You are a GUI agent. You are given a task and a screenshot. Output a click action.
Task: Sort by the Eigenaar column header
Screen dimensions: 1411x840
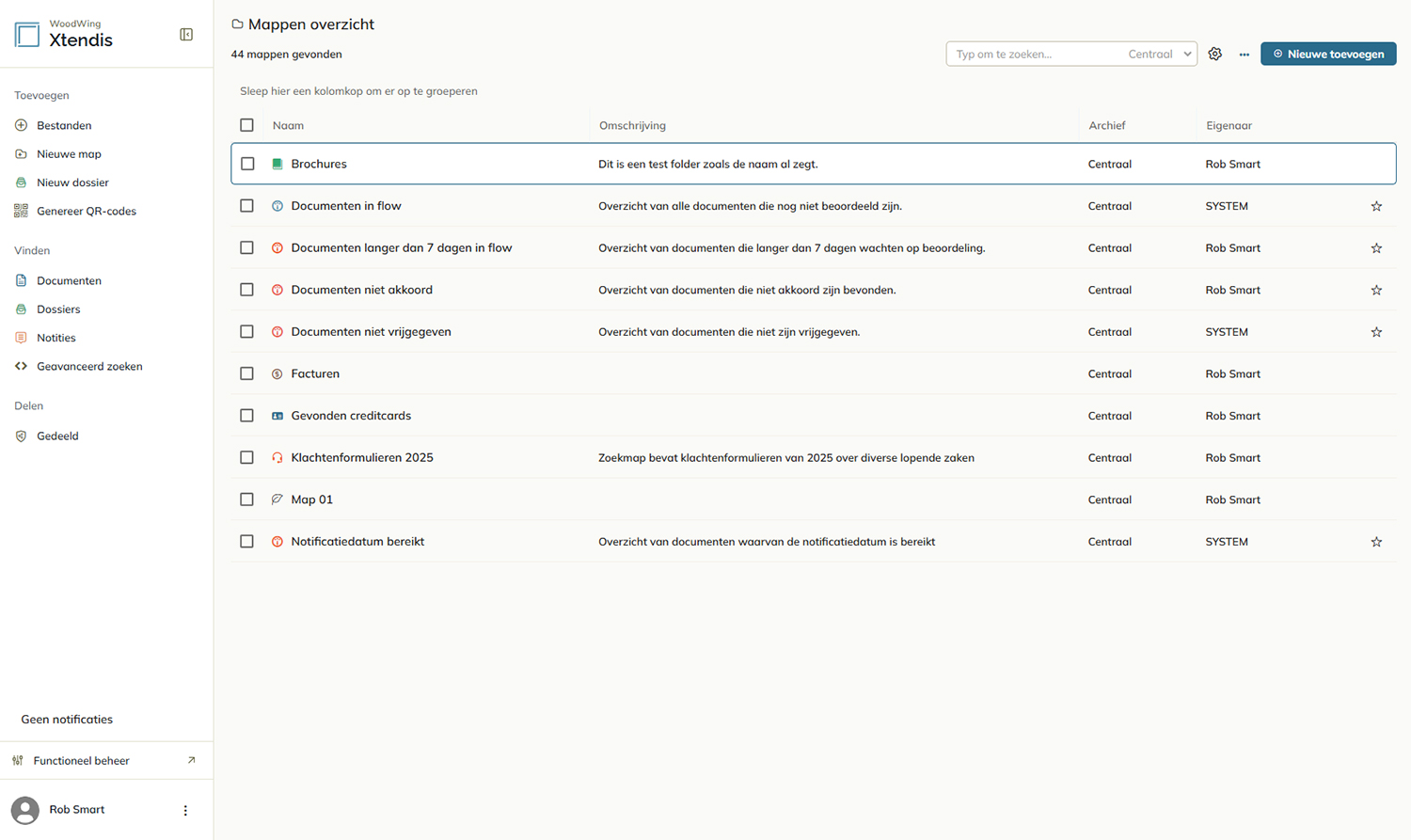[1229, 125]
